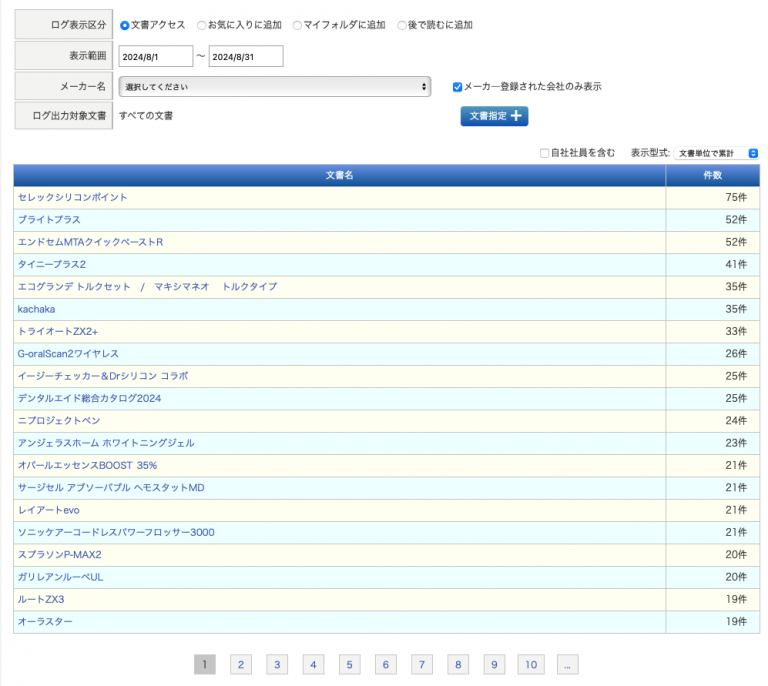The image size is (768, 686).
Task: Open the レイアートevo link
Action: [48, 510]
